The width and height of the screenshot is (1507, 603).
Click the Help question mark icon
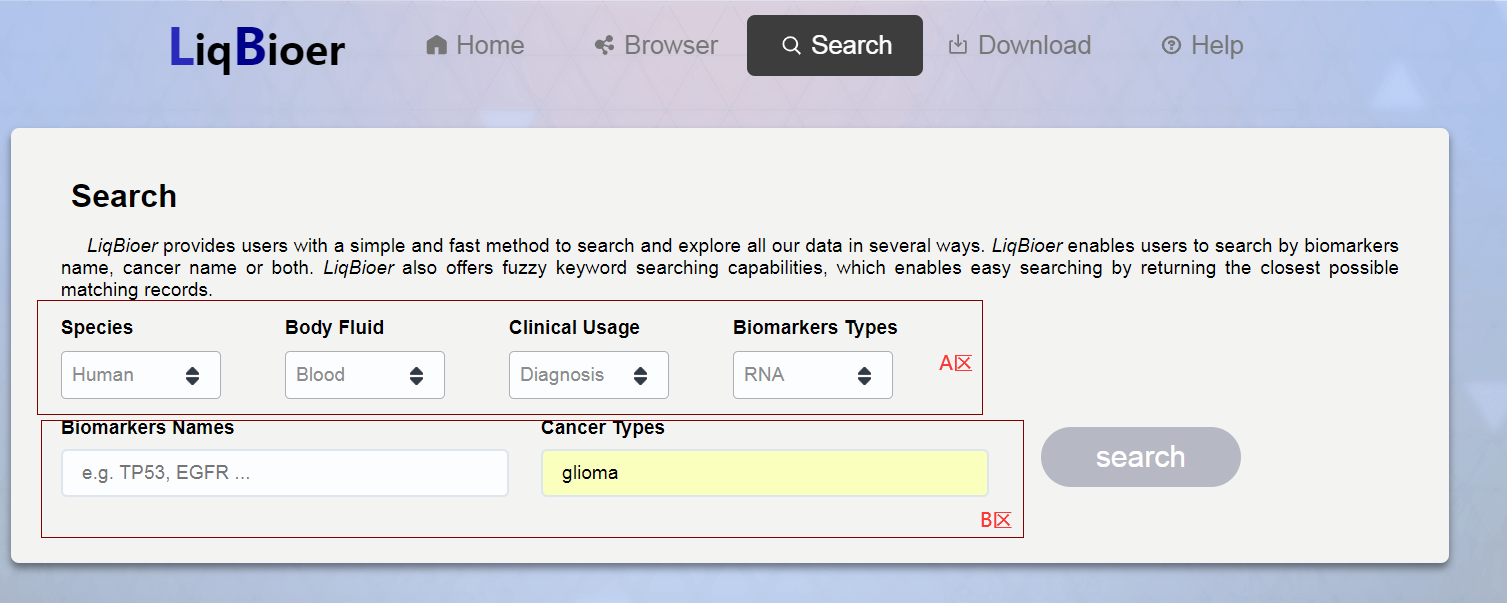click(x=1171, y=45)
